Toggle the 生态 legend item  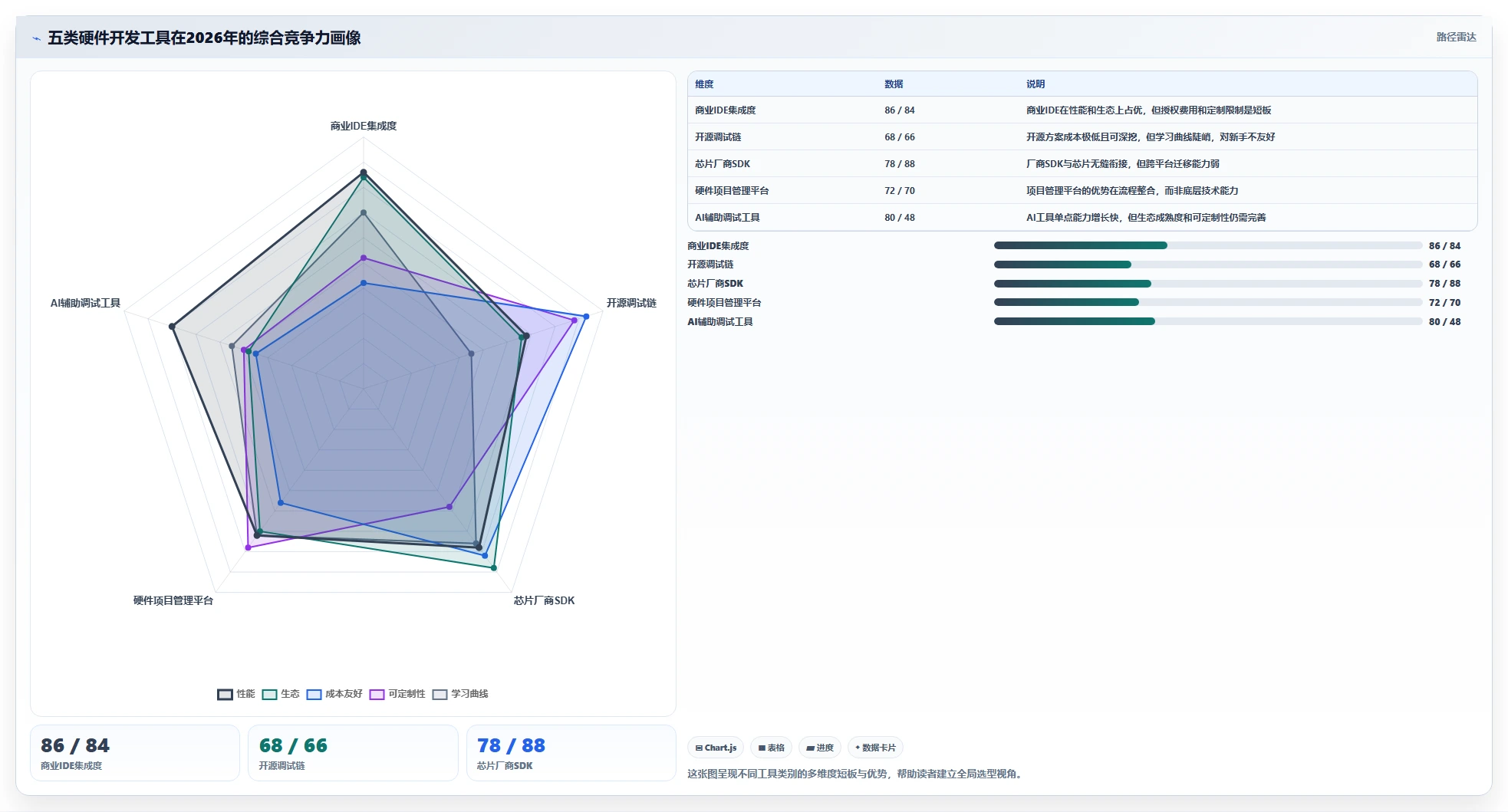[281, 694]
